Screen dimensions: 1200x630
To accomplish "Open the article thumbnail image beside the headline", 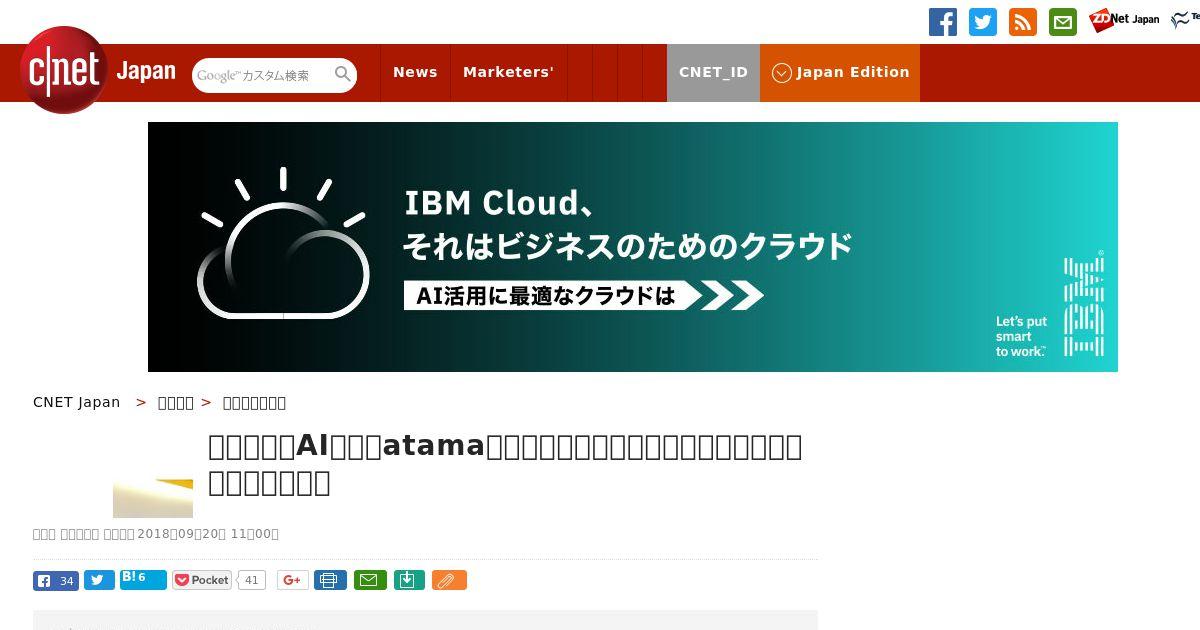I will click(153, 498).
